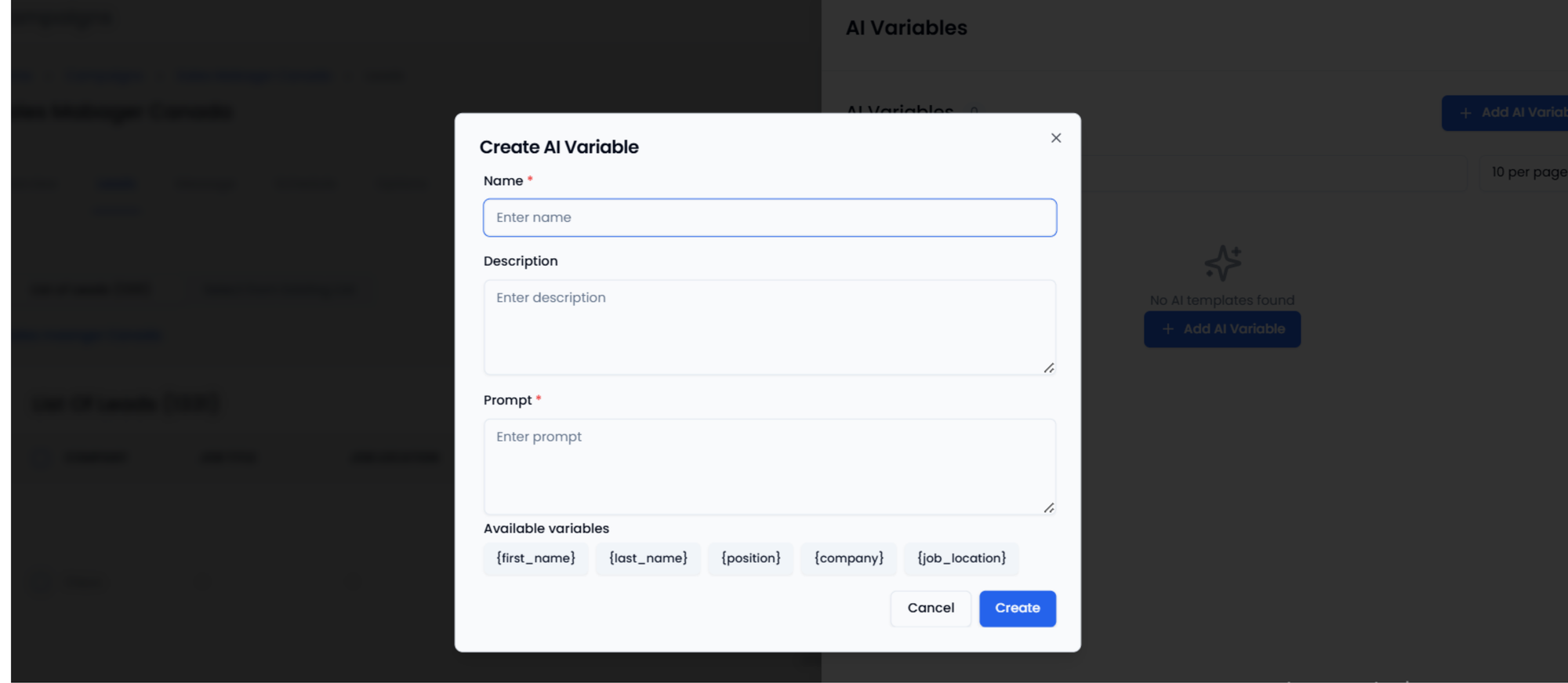Select the {position} variable chip
The height and width of the screenshot is (683, 1568).
[x=750, y=558]
